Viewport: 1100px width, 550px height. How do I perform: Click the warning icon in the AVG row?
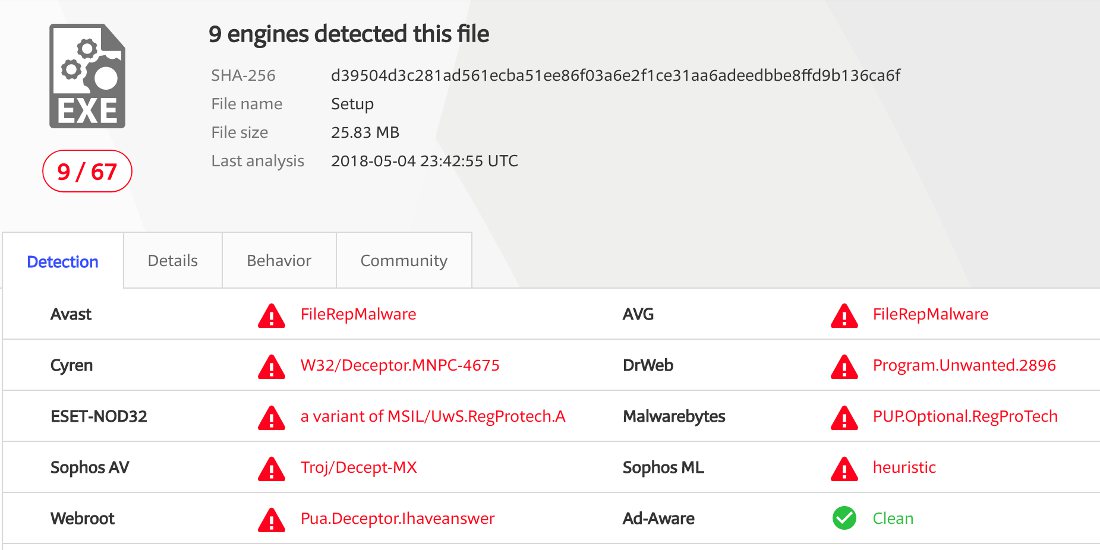tap(844, 316)
